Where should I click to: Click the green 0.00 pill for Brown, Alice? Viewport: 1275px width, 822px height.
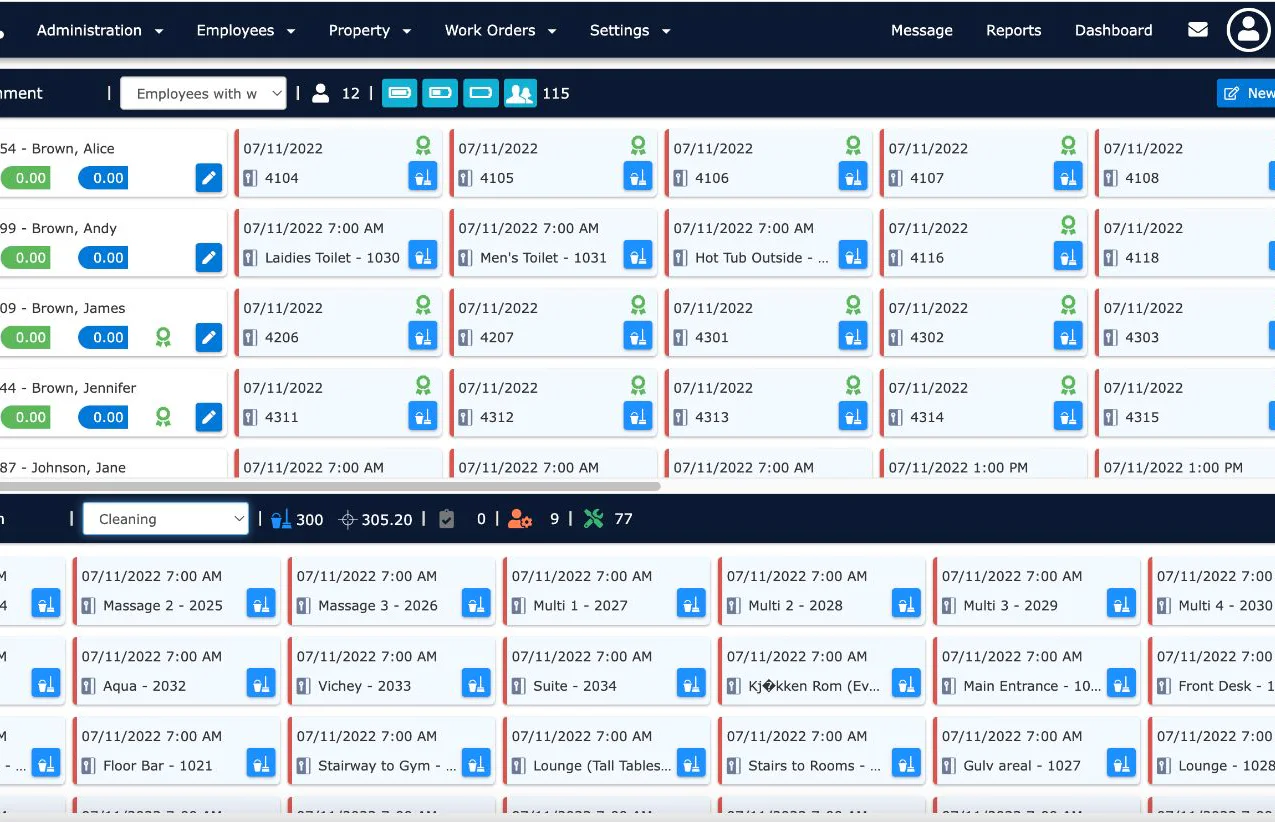[x=27, y=178]
